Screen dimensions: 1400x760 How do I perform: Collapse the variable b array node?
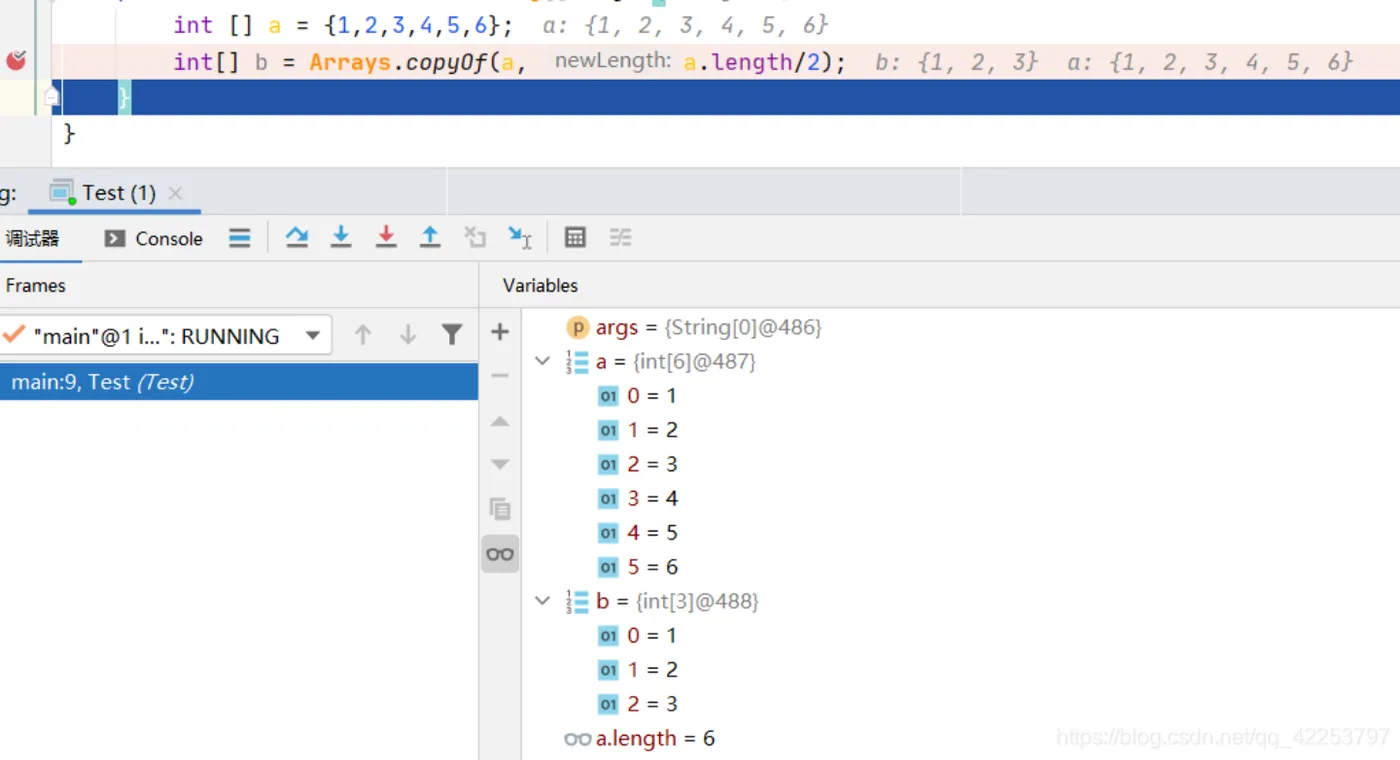[x=543, y=601]
